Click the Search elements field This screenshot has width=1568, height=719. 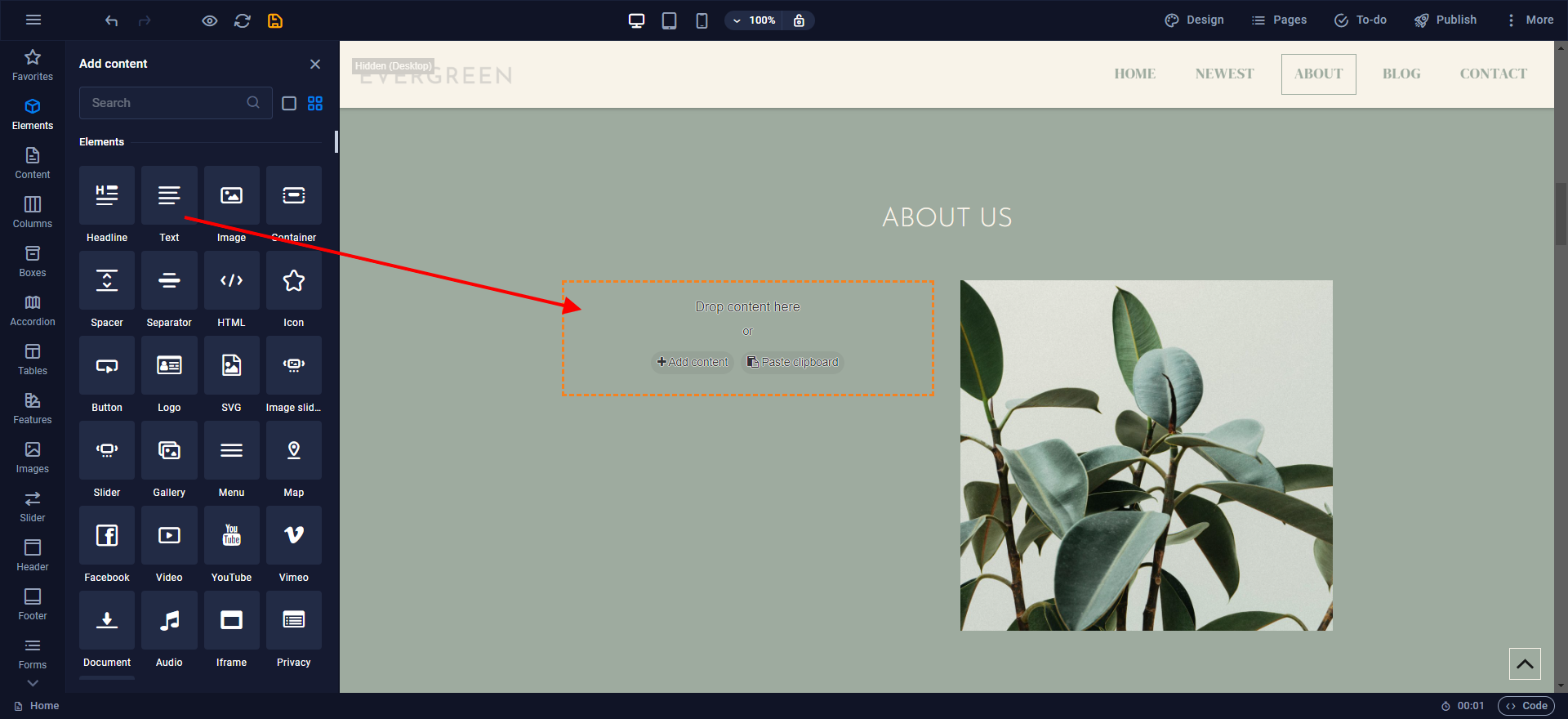(166, 103)
